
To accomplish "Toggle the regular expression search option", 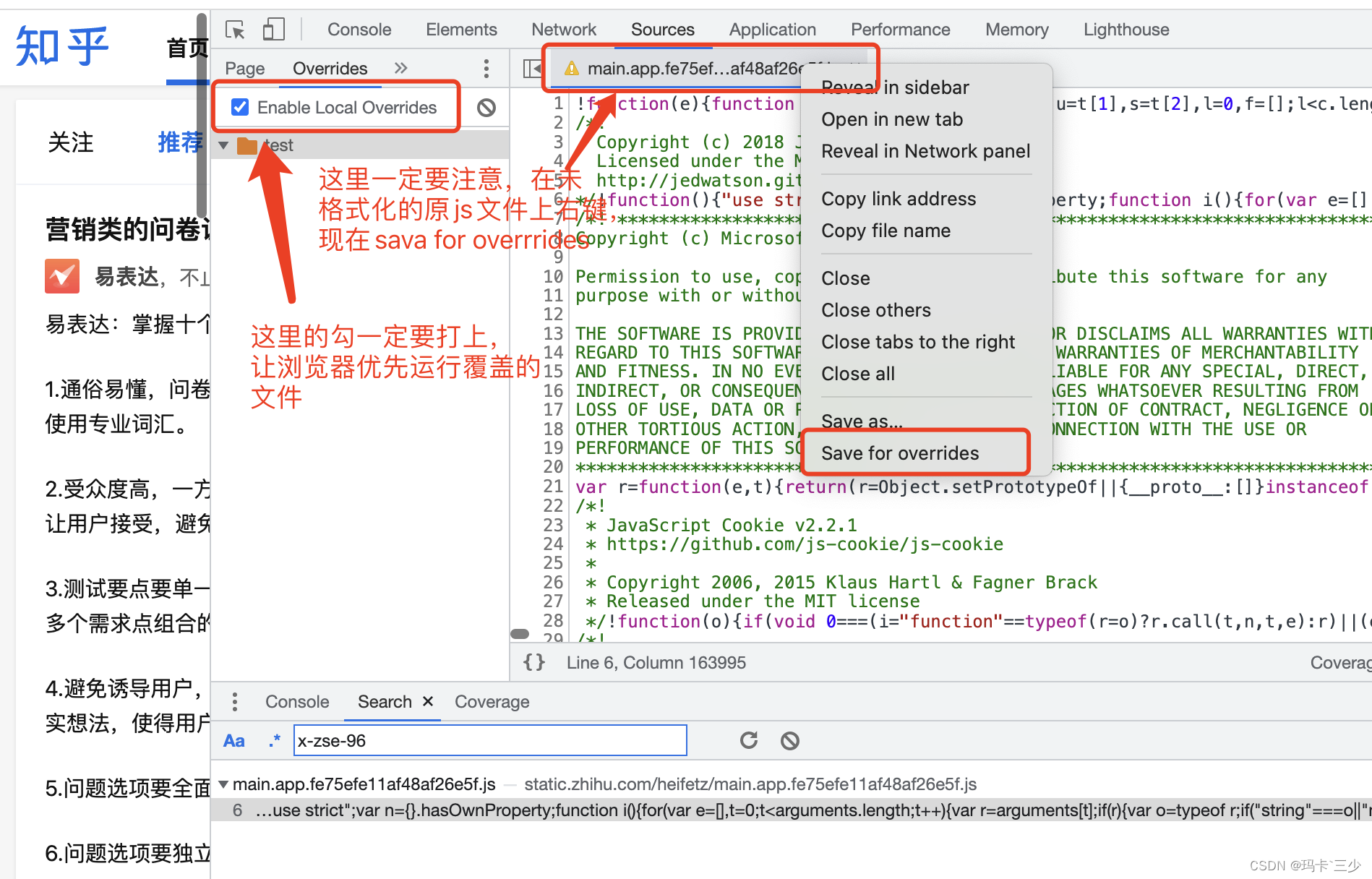I will point(275,741).
